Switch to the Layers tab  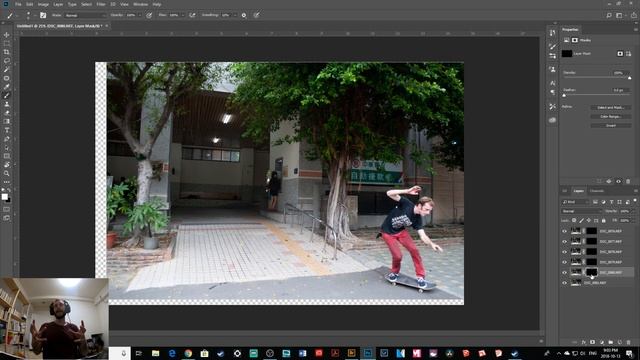point(578,191)
